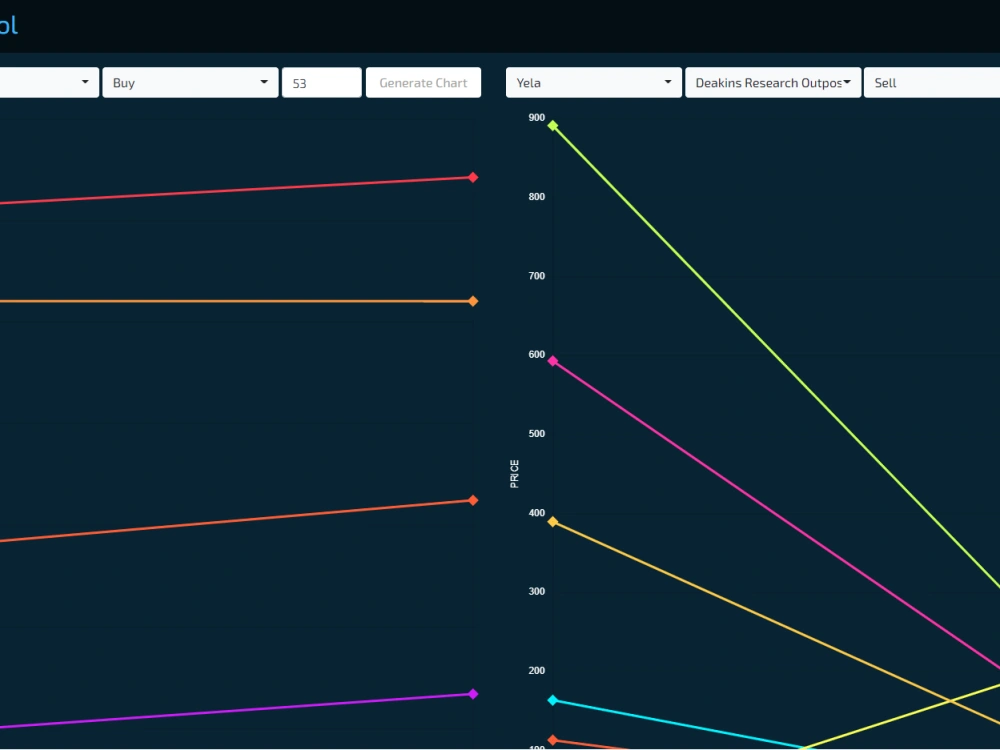Click the Generate Chart button
This screenshot has width=1000, height=750.
[x=423, y=83]
